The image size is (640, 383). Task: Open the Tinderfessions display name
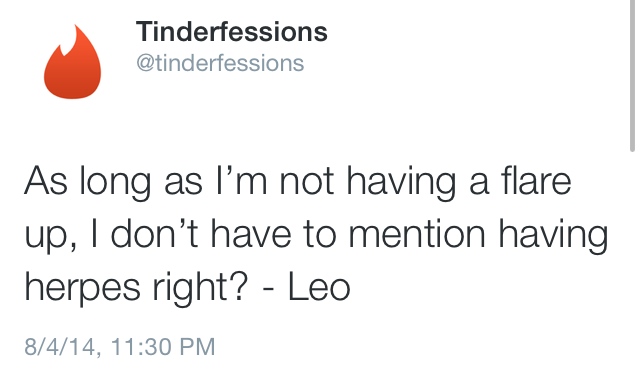231,31
